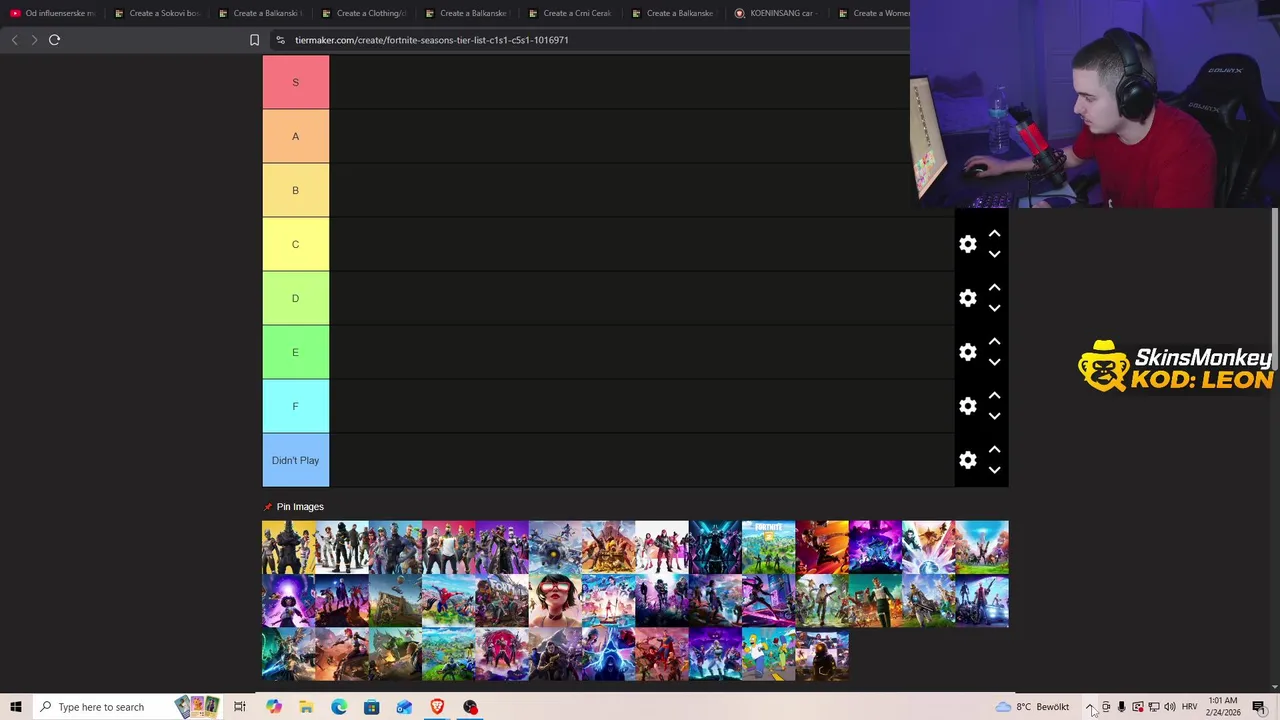Open the weather widget showing 8°C Bewölkt
This screenshot has width=1280, height=720.
[1032, 707]
